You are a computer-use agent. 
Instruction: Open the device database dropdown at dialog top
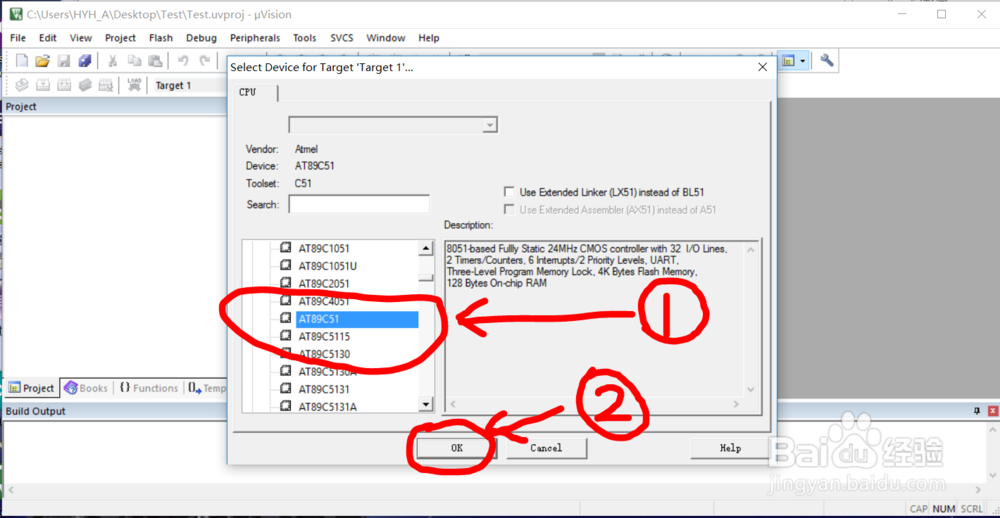(489, 125)
